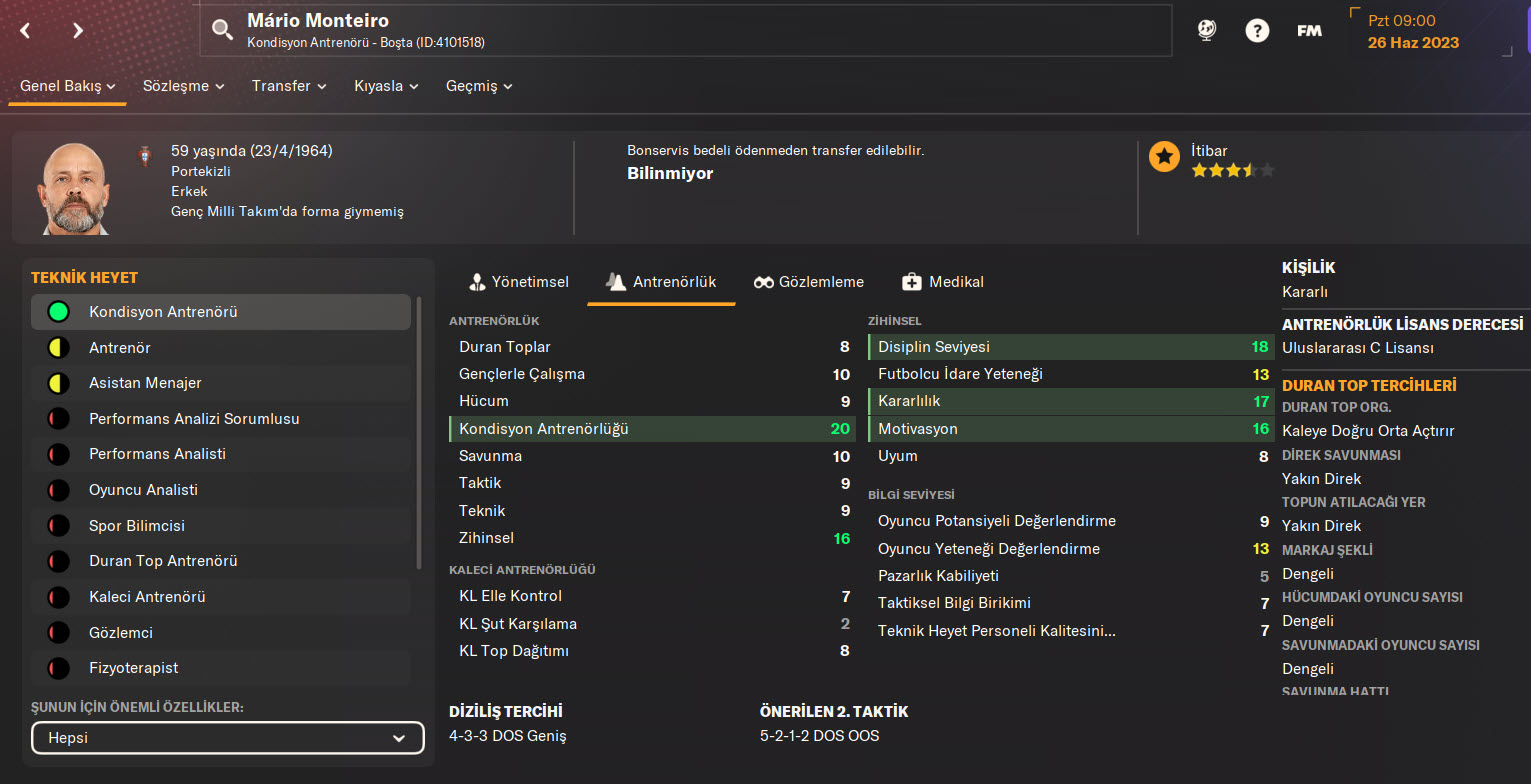Viewport: 1531px width, 784px height.
Task: Open the Hepsi attributes dropdown
Action: click(x=228, y=739)
